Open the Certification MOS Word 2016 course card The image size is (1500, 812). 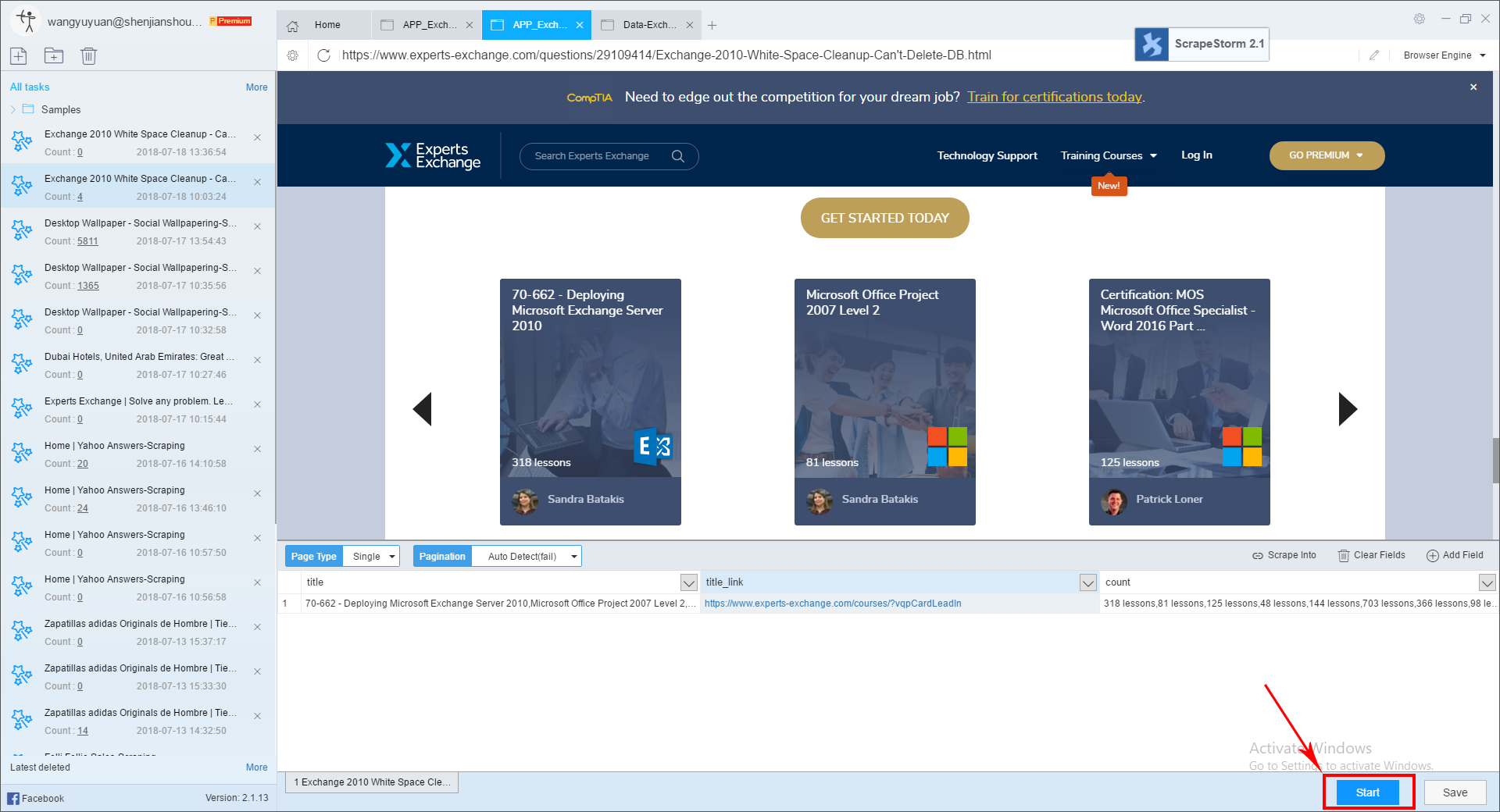[1179, 401]
